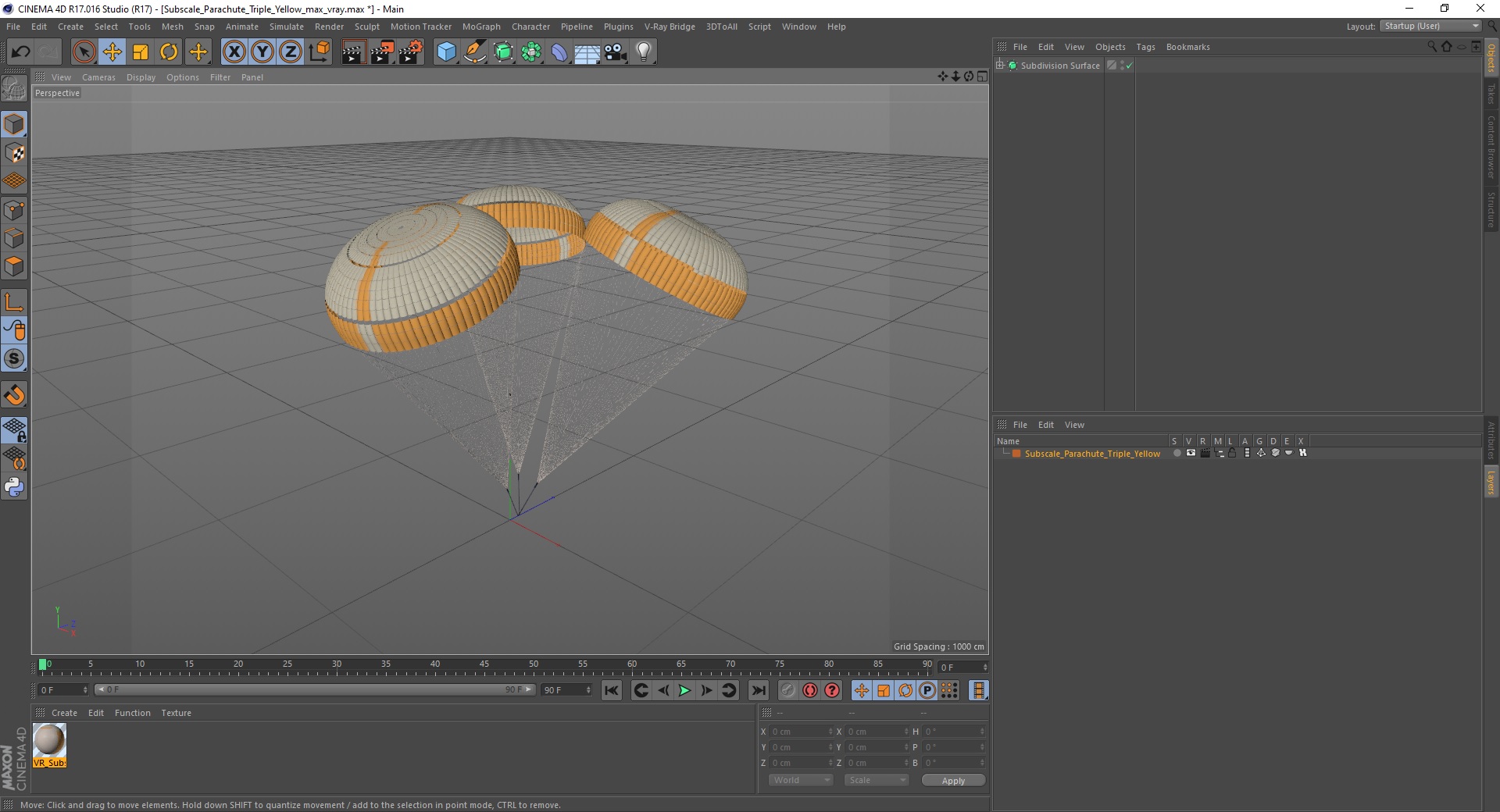Viewport: 1500px width, 812px height.
Task: Toggle the layer solo dot
Action: coord(1177,454)
